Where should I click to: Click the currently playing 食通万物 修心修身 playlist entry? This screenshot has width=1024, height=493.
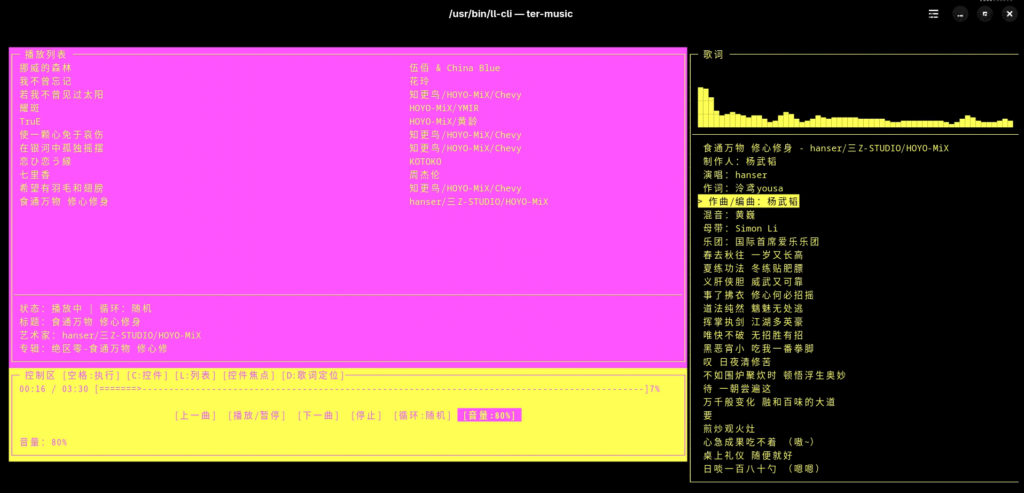coord(64,201)
